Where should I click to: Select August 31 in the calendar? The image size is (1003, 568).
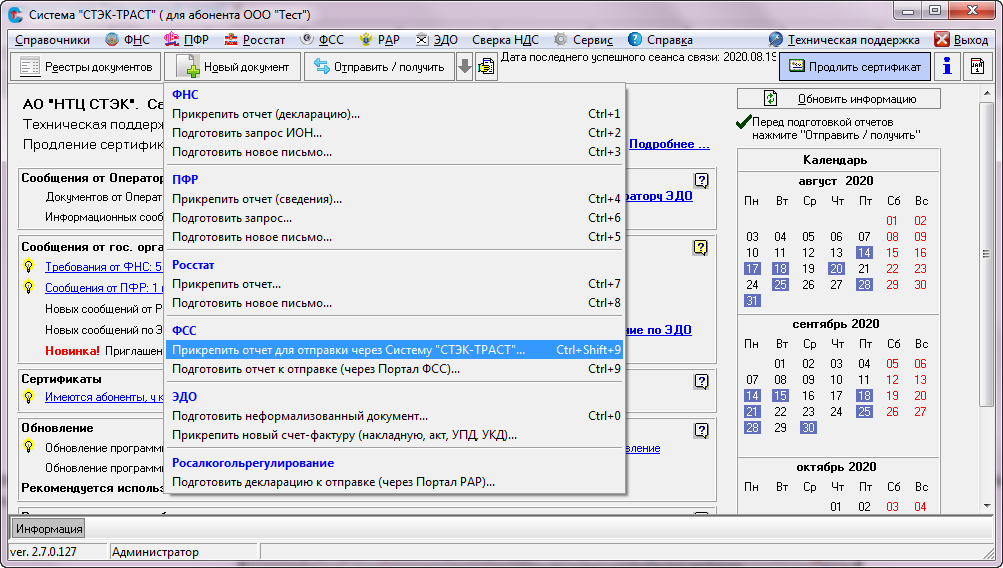point(752,301)
